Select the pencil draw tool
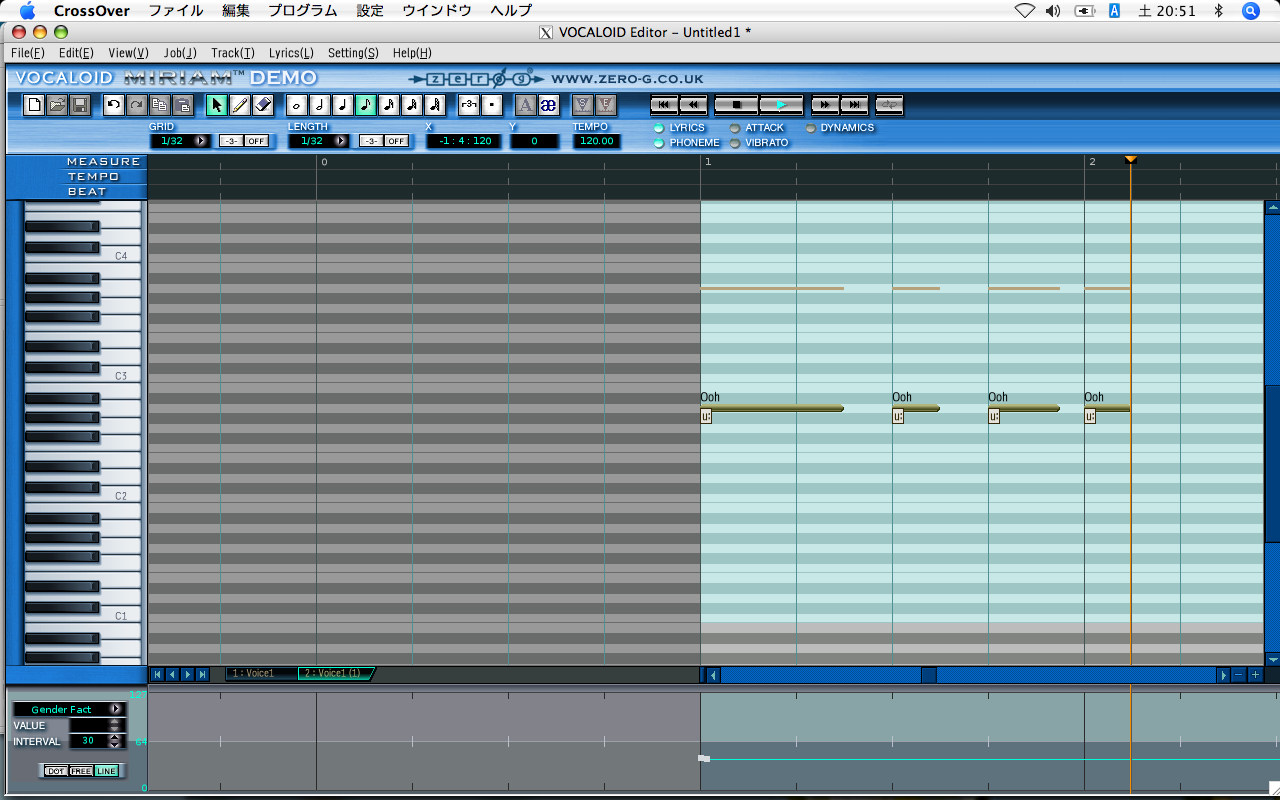This screenshot has width=1280, height=800. click(x=240, y=105)
